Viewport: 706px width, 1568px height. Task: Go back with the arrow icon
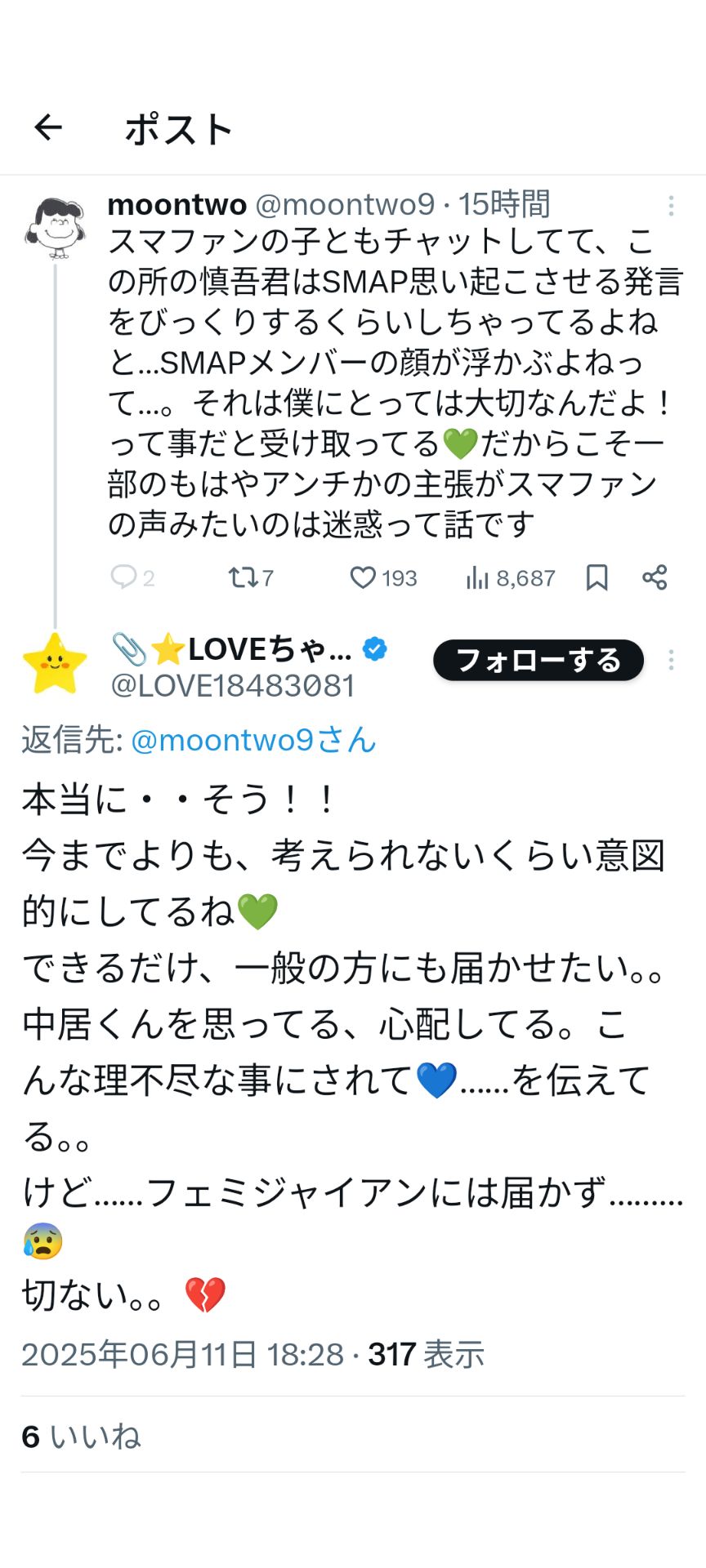(x=48, y=127)
